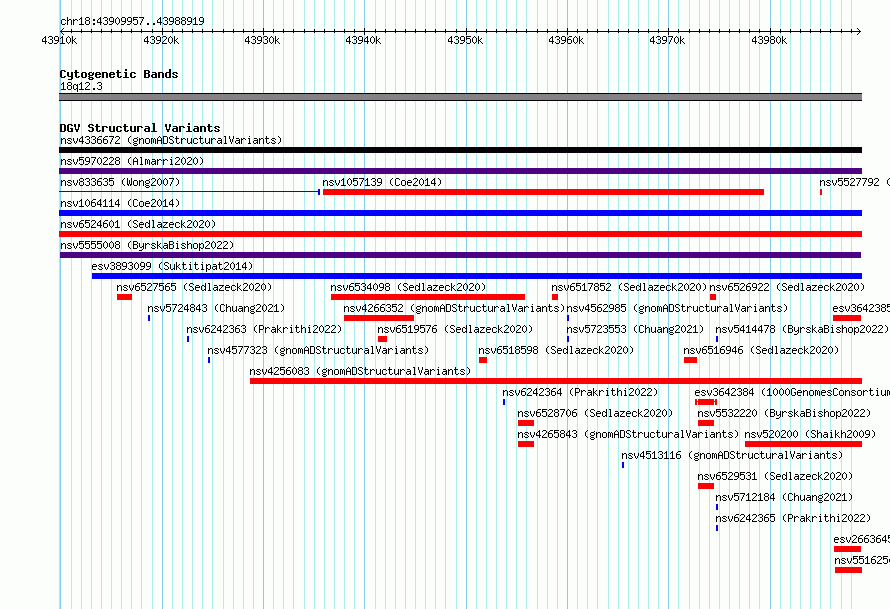Click the red bar under nsv4265843
The height and width of the screenshot is (609, 890).
click(526, 444)
